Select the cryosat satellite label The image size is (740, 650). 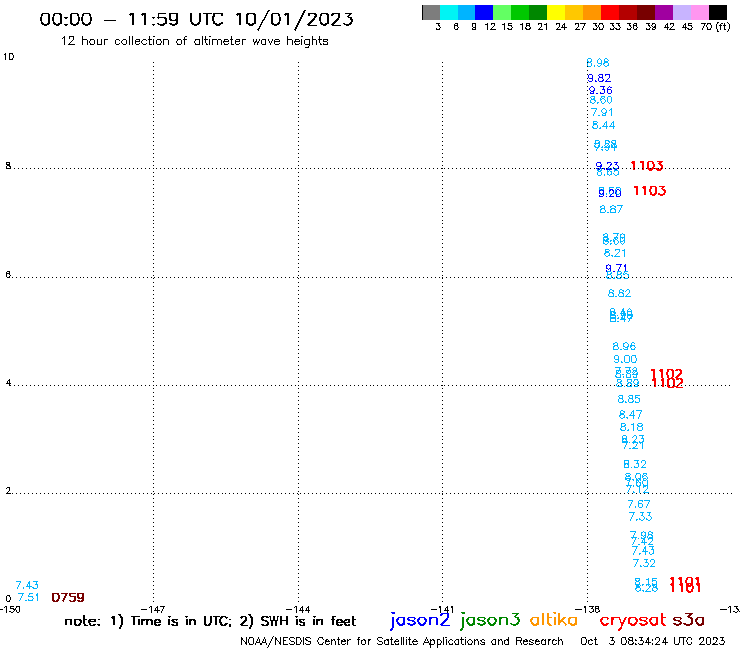pyautogui.click(x=632, y=620)
